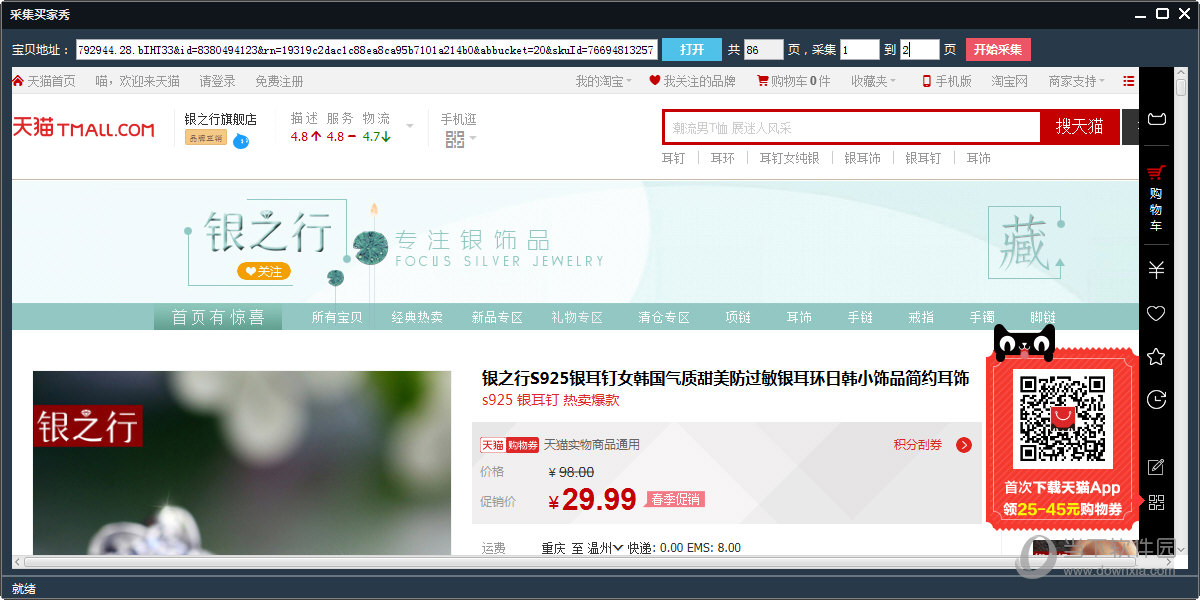Click the product title 银之行S925银耳钉
1200x600 pixels.
click(725, 378)
